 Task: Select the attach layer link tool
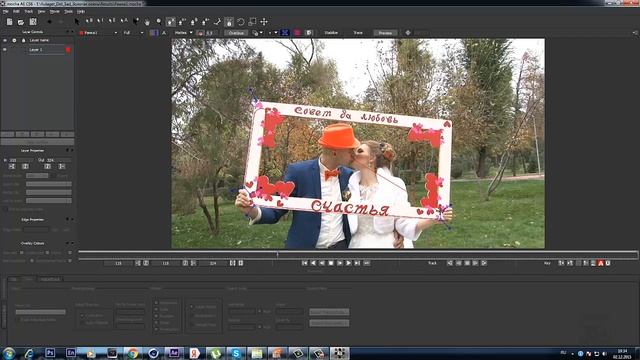point(217,22)
